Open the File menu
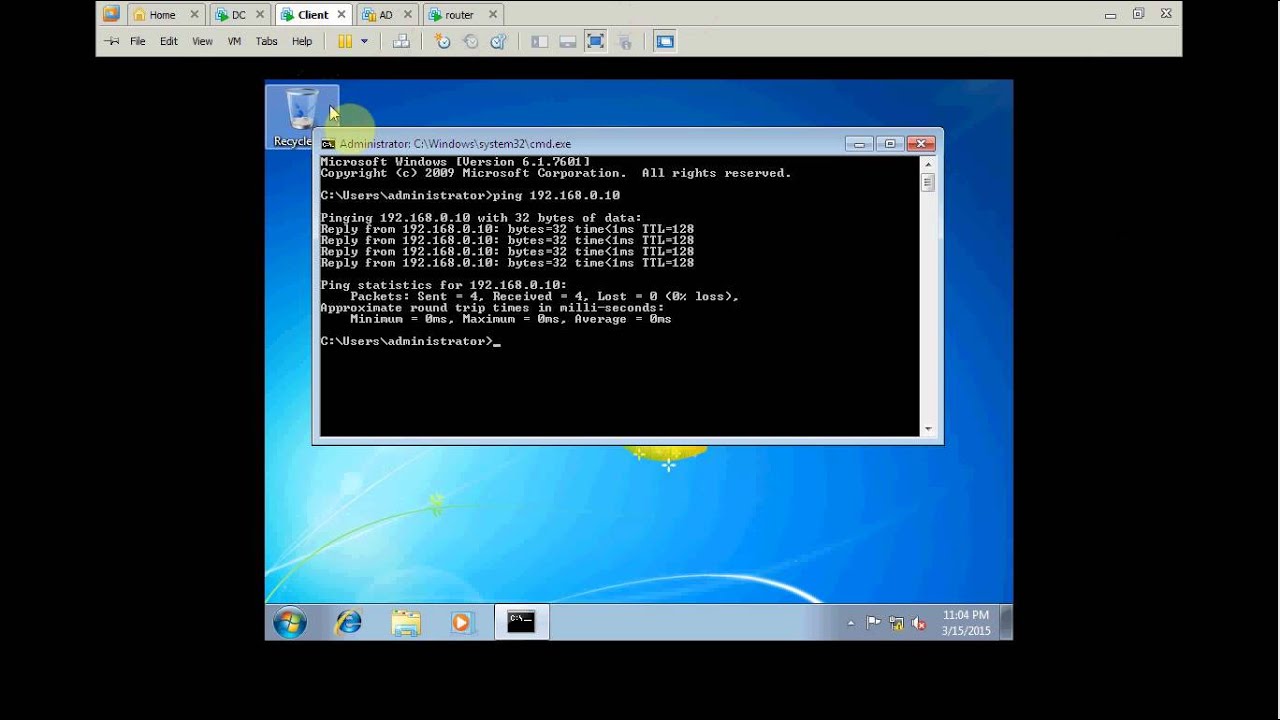 tap(138, 41)
